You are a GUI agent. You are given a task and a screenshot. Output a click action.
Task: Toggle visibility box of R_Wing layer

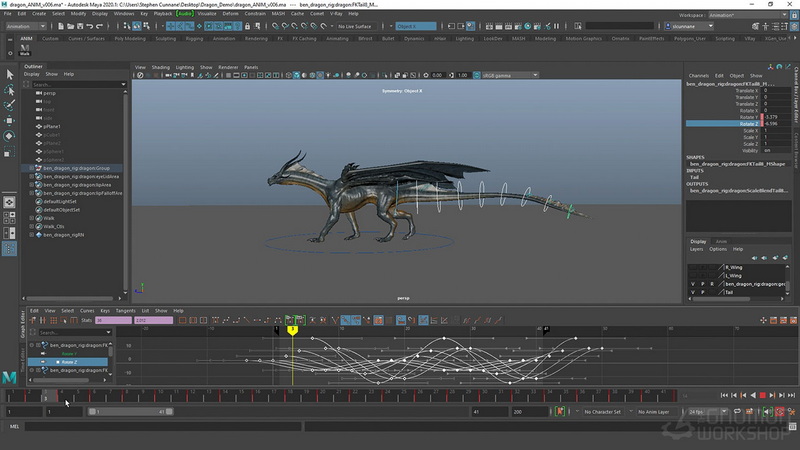[x=692, y=267]
